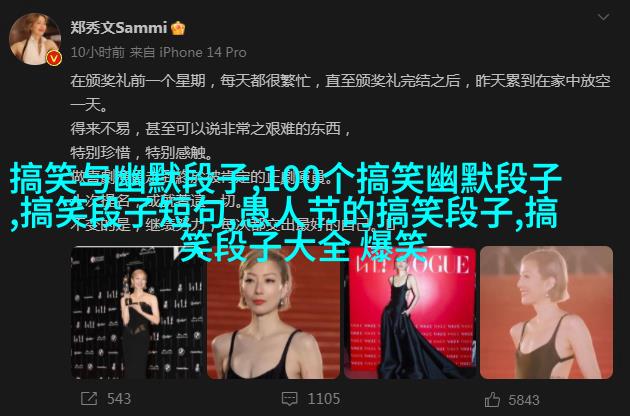The image size is (630, 416).
Task: Open the 郑秀文Sammi username link
Action: point(119,28)
